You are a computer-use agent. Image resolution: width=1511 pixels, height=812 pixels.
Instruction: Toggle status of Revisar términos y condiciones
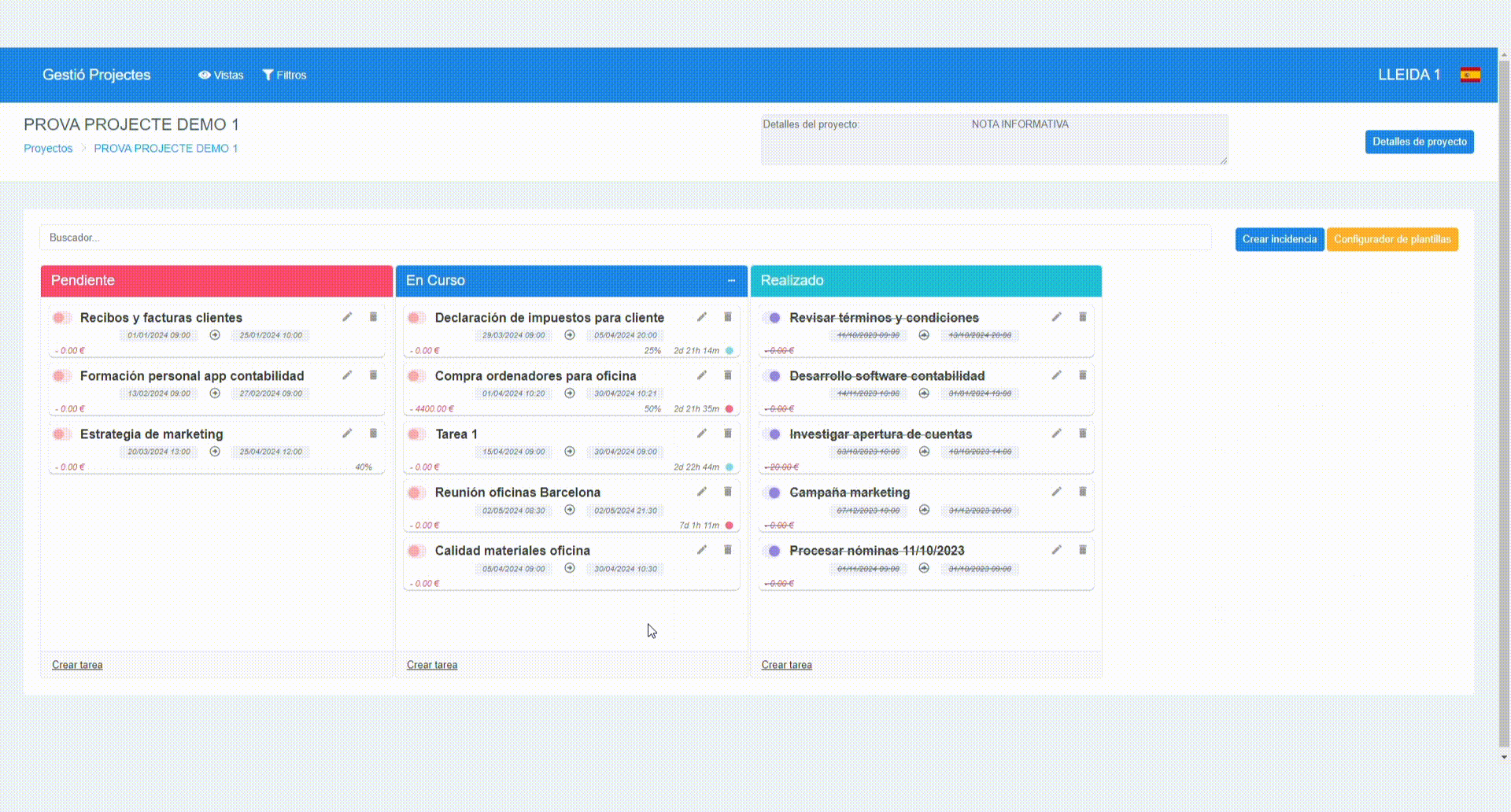tap(771, 318)
